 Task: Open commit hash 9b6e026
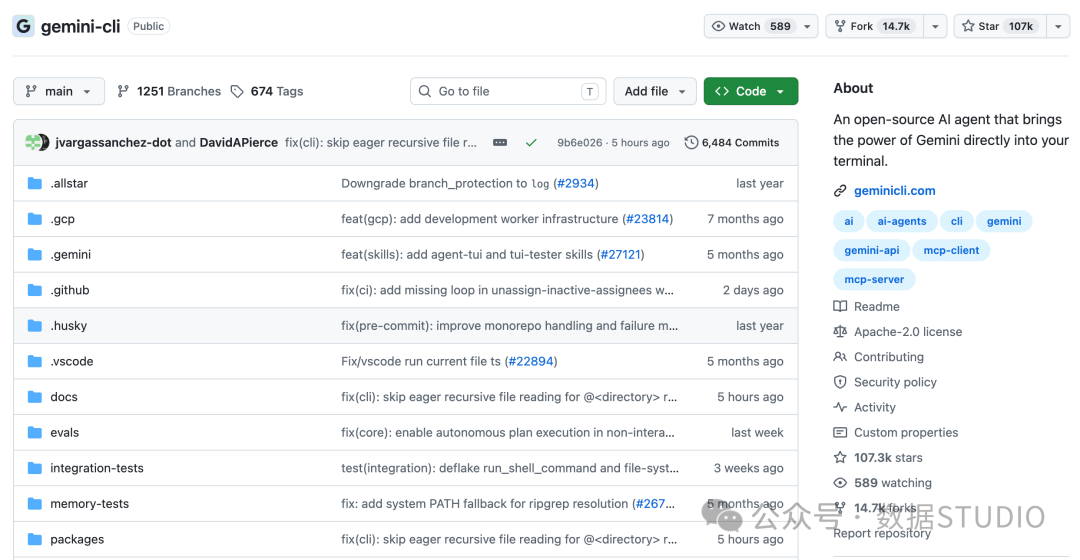point(579,143)
